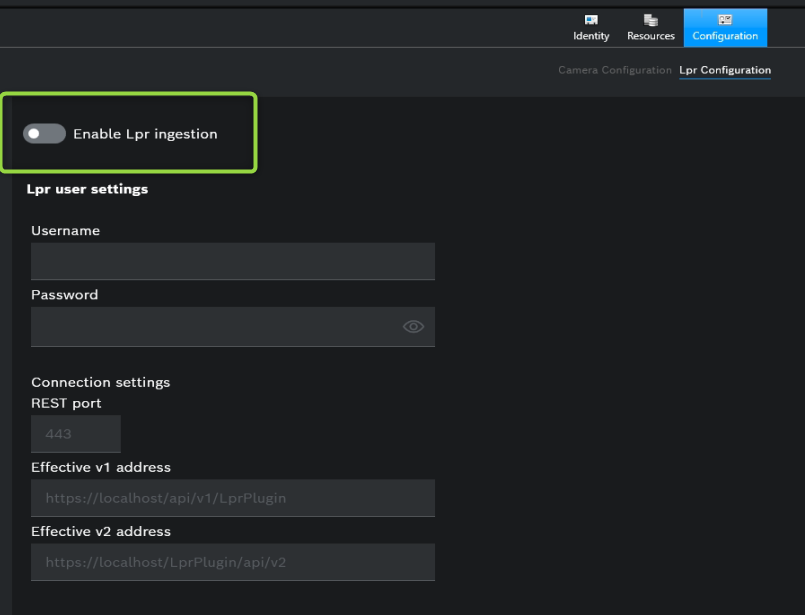The width and height of the screenshot is (805, 615).
Task: Click inside the Username input field
Action: coord(232,261)
